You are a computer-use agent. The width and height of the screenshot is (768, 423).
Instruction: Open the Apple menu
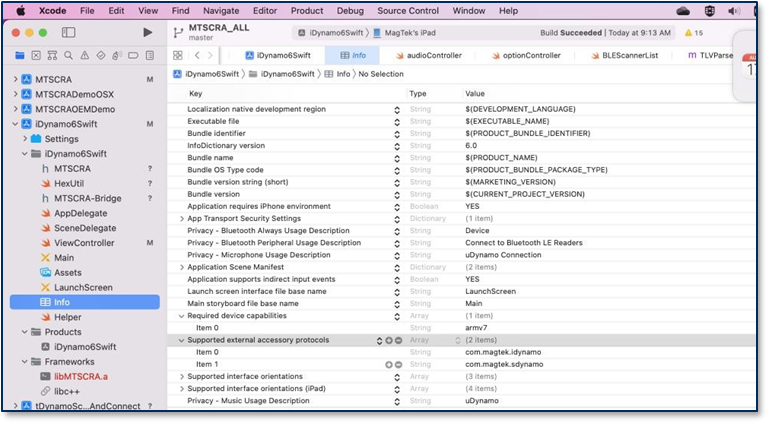click(x=21, y=11)
